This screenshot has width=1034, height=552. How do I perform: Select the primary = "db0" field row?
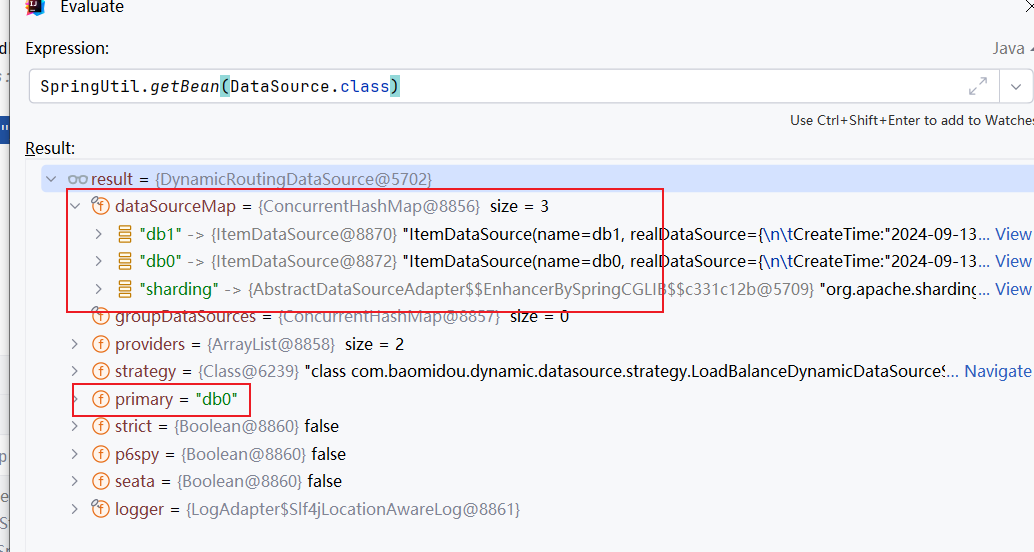click(x=165, y=399)
